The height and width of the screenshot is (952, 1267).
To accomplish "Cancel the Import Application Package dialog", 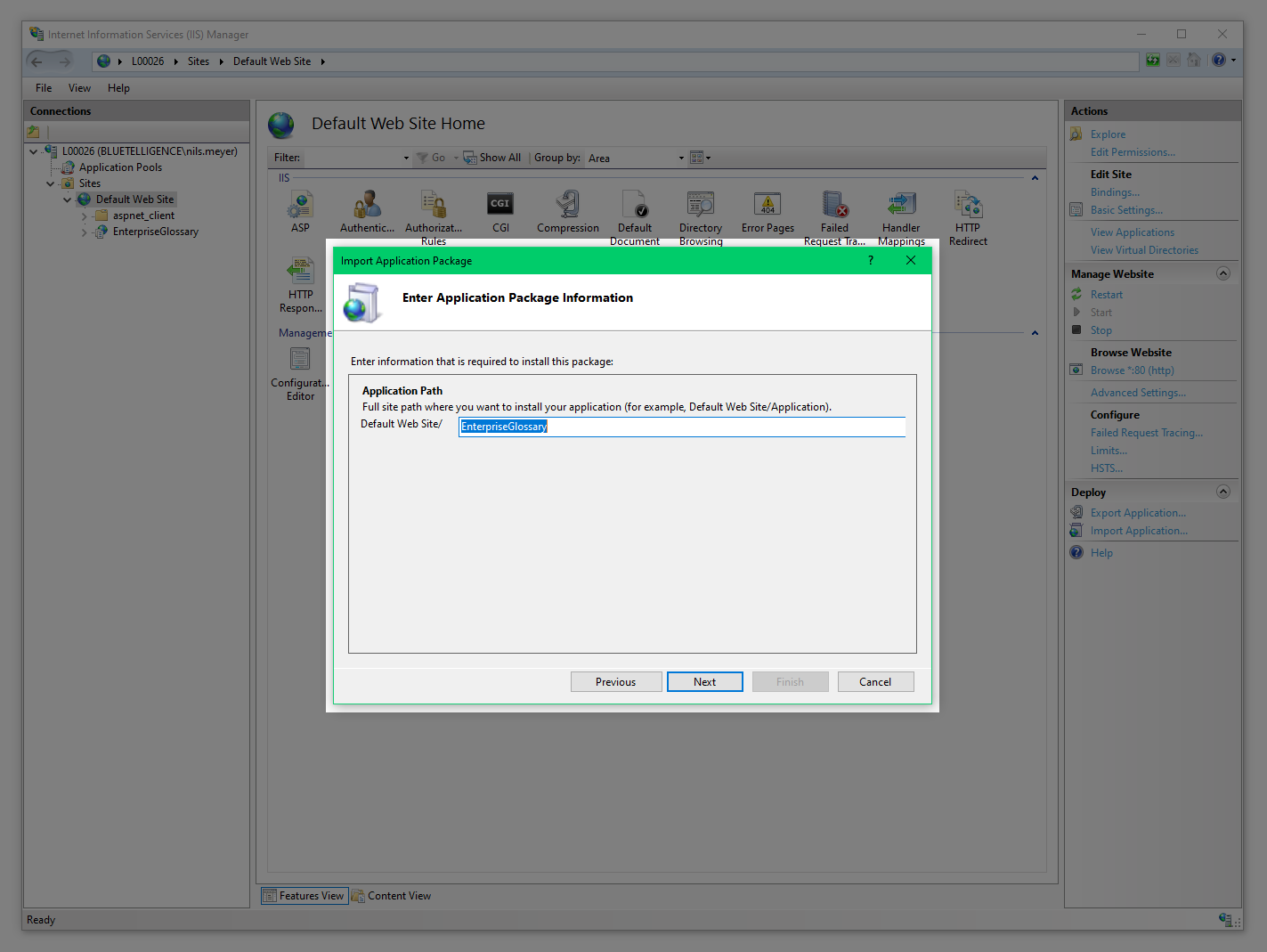I will pos(875,682).
